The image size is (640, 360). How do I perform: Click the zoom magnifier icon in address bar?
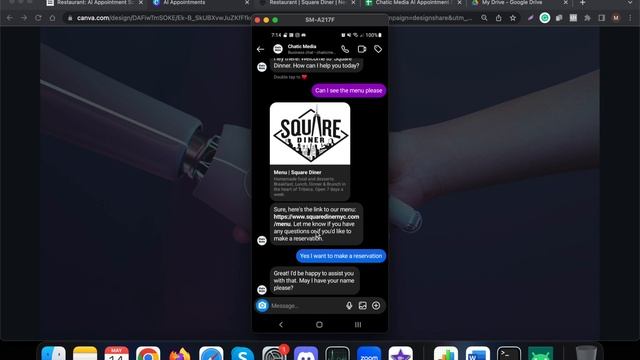pos(484,18)
